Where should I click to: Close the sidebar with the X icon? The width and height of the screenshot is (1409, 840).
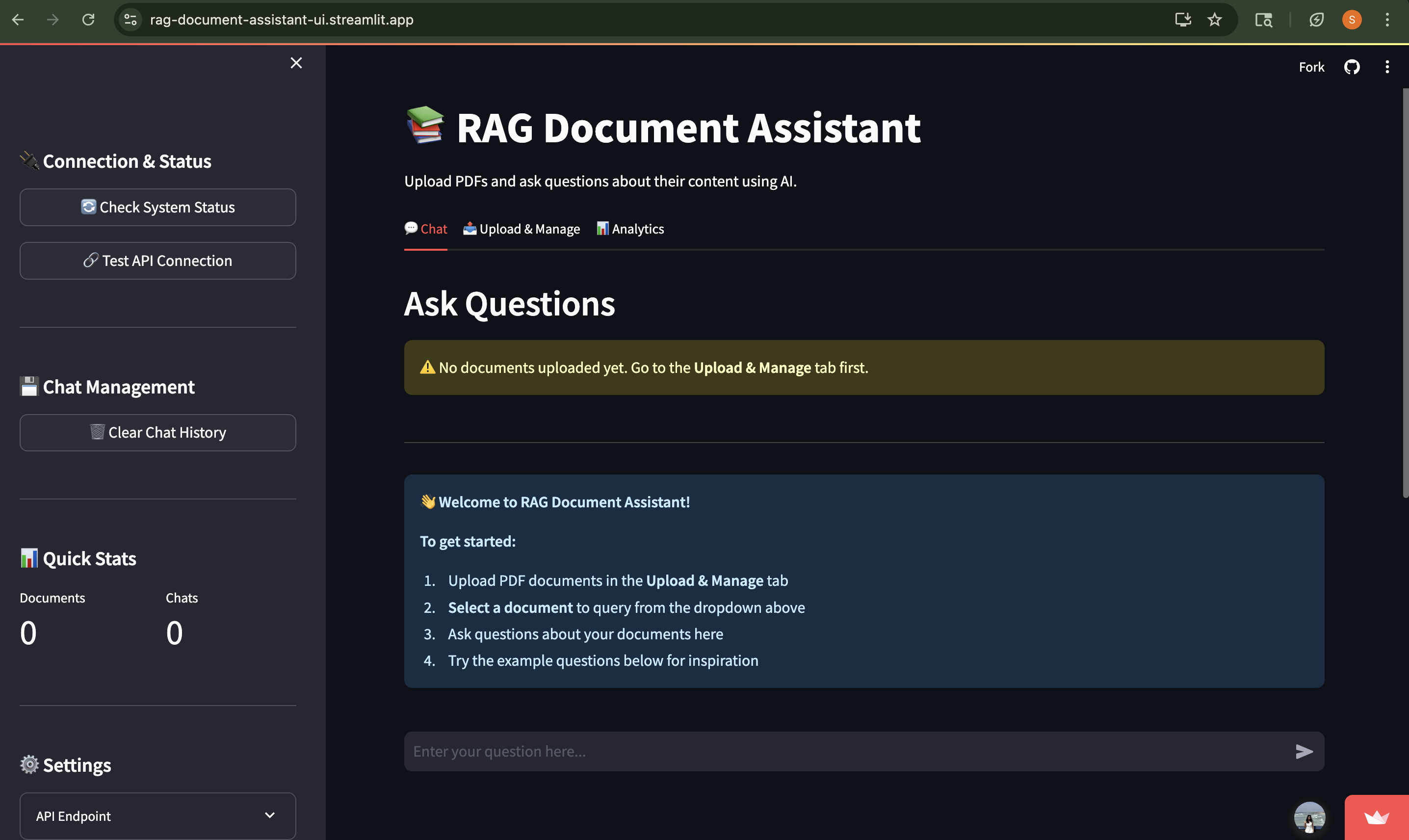296,63
